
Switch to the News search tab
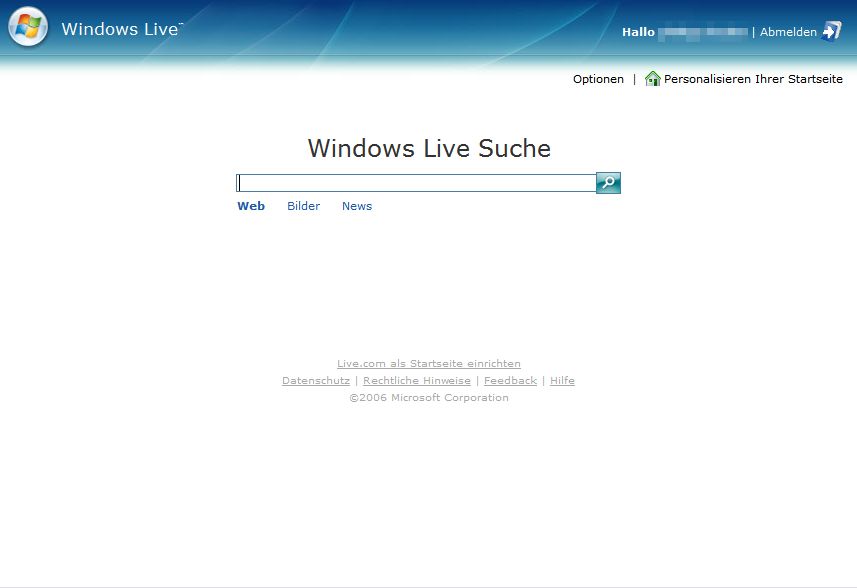coord(357,206)
